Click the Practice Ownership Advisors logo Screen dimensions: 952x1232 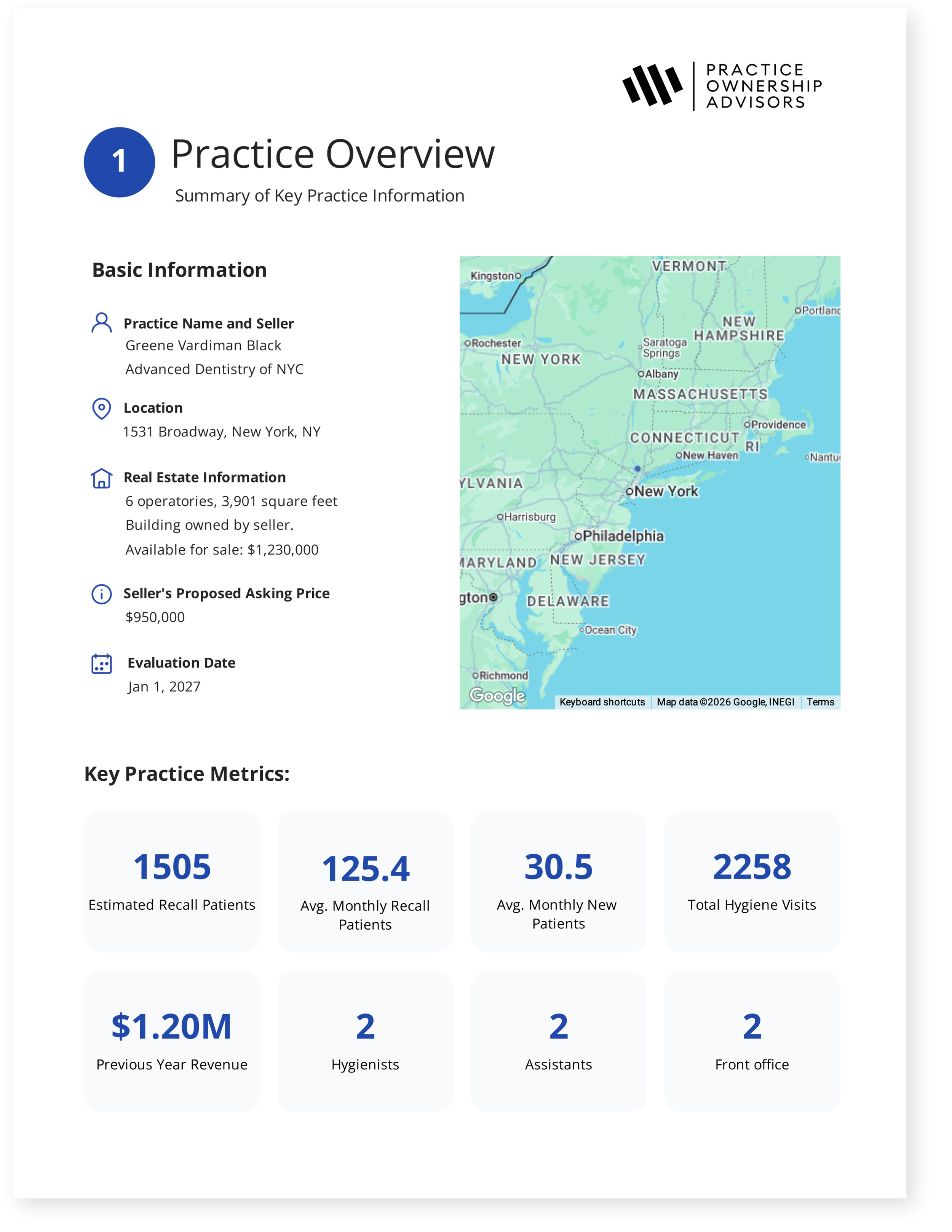click(722, 86)
